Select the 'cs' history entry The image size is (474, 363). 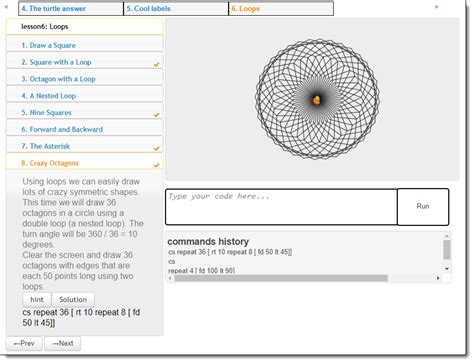[x=172, y=261]
